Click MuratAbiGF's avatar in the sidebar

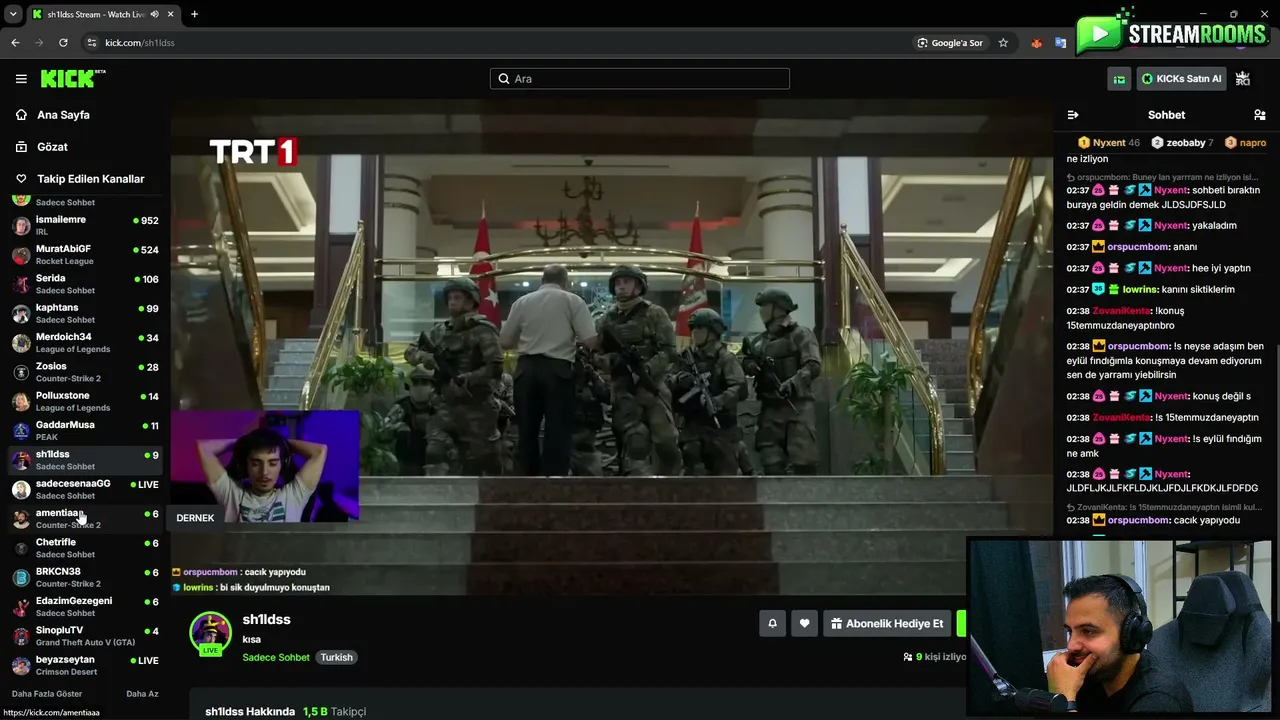tap(21, 254)
